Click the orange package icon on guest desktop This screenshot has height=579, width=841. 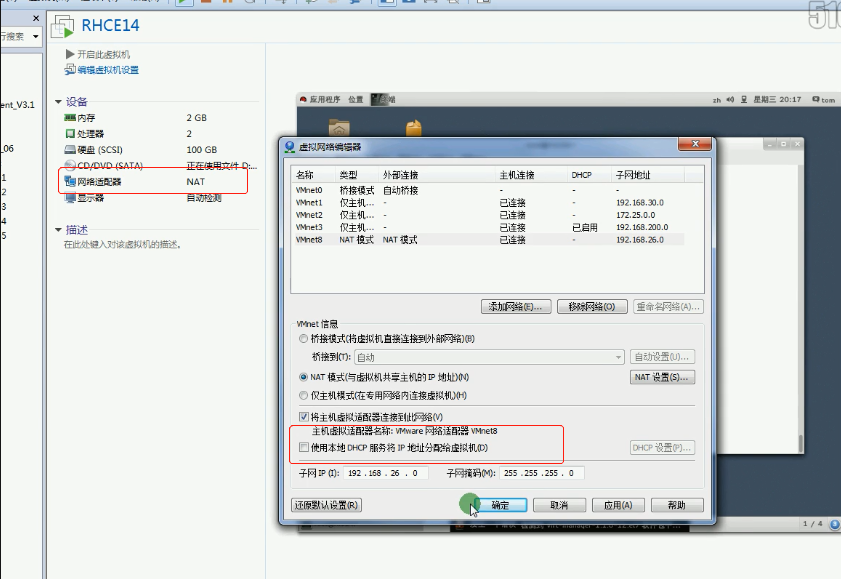414,128
